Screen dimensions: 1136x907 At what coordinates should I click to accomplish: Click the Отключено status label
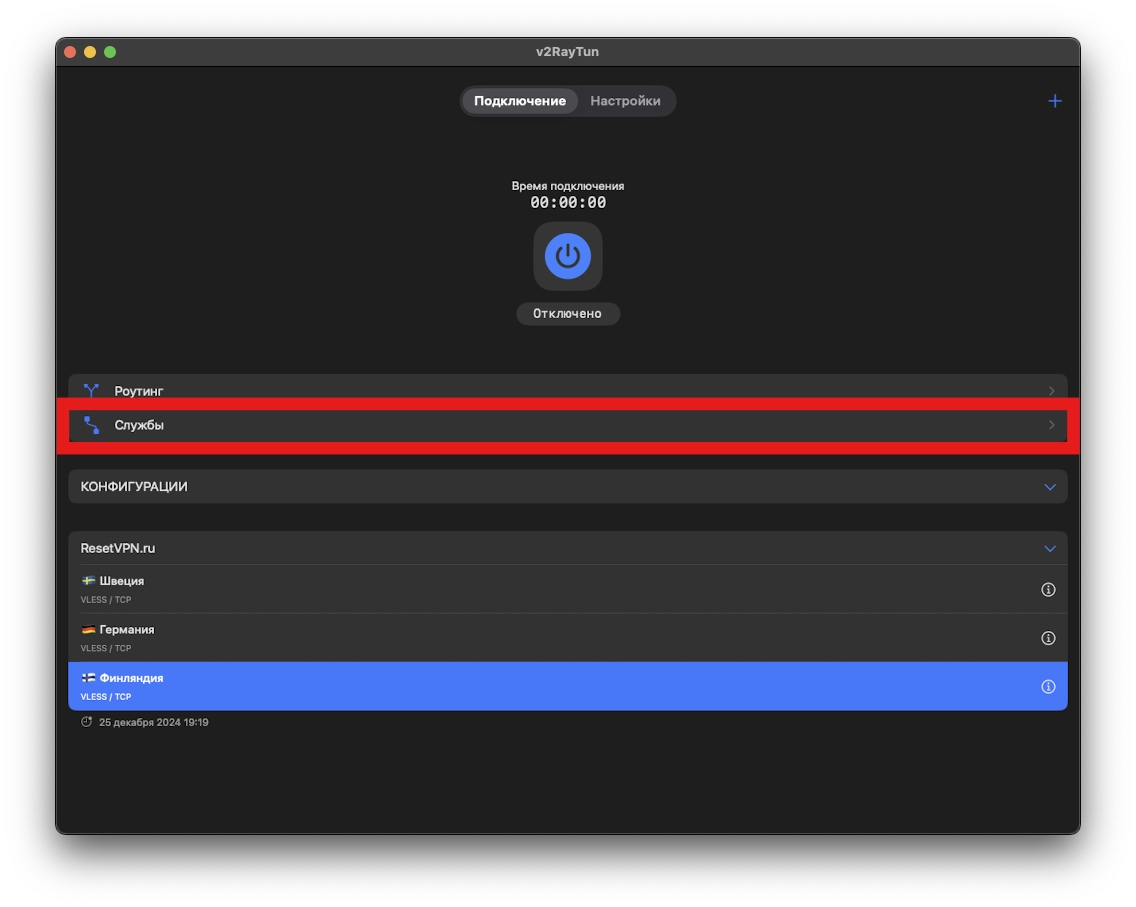click(x=567, y=314)
